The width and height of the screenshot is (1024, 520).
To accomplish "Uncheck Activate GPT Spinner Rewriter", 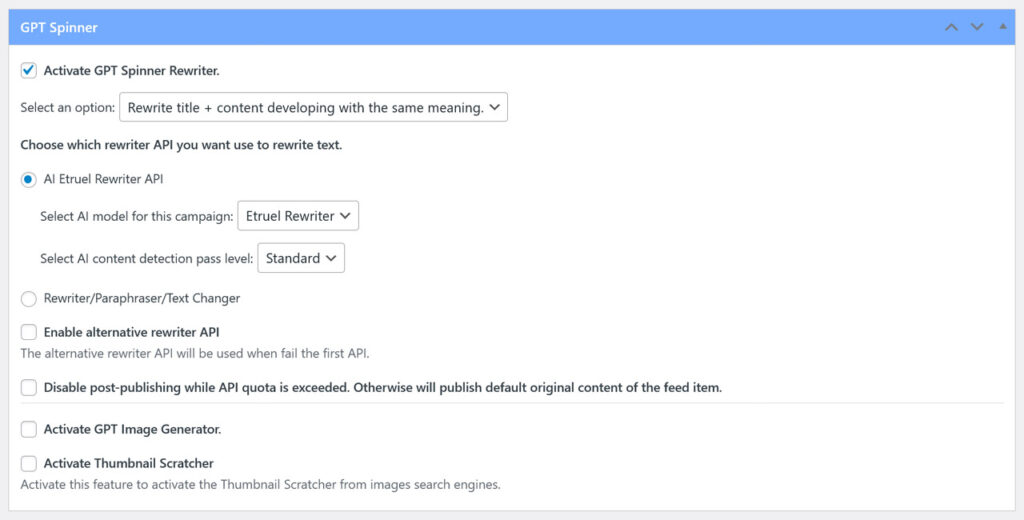I will pos(29,71).
